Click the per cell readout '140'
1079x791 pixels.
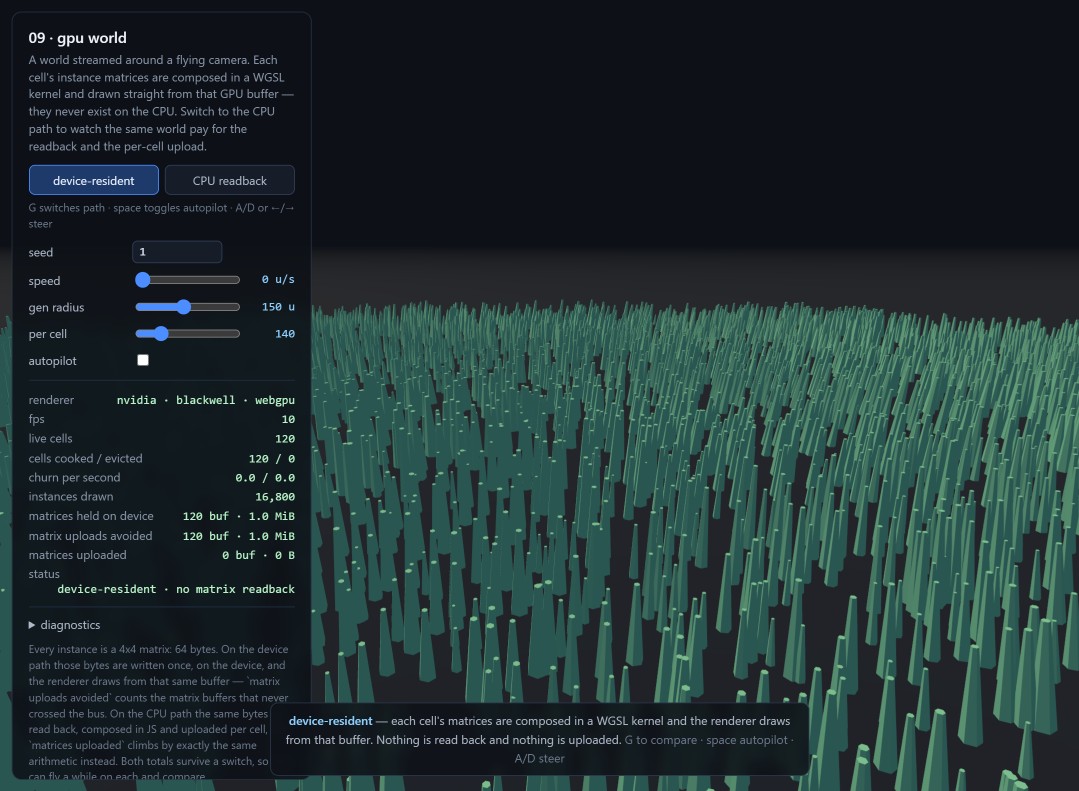point(285,334)
